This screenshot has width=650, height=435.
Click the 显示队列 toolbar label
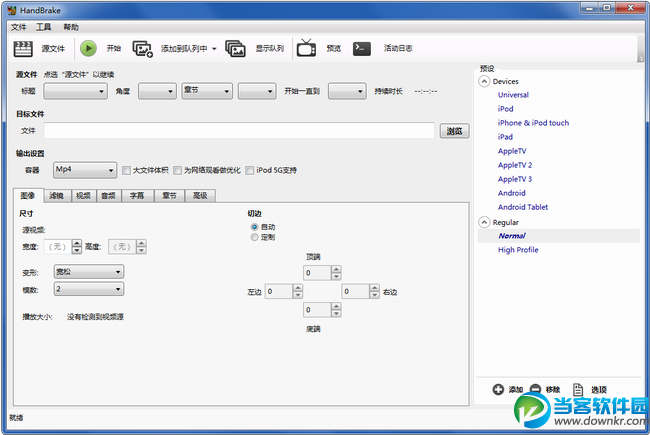click(269, 49)
